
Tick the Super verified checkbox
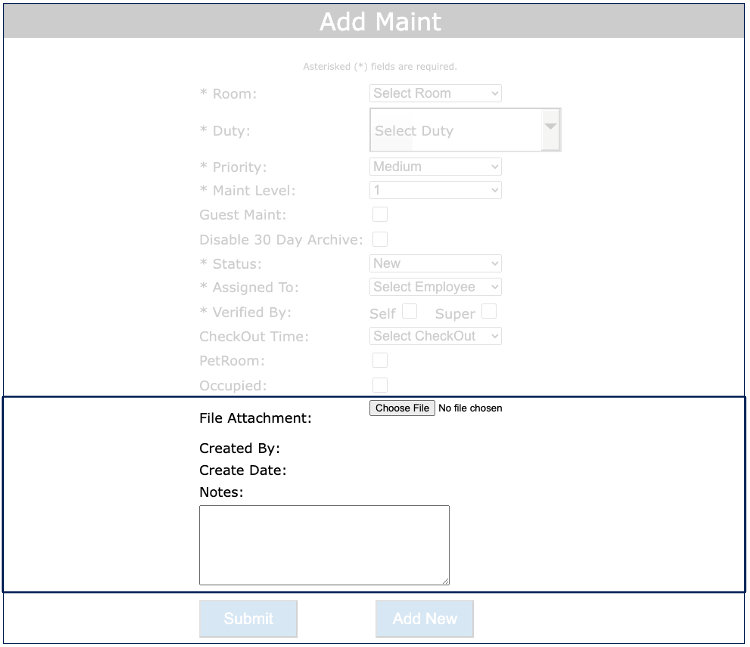488,312
